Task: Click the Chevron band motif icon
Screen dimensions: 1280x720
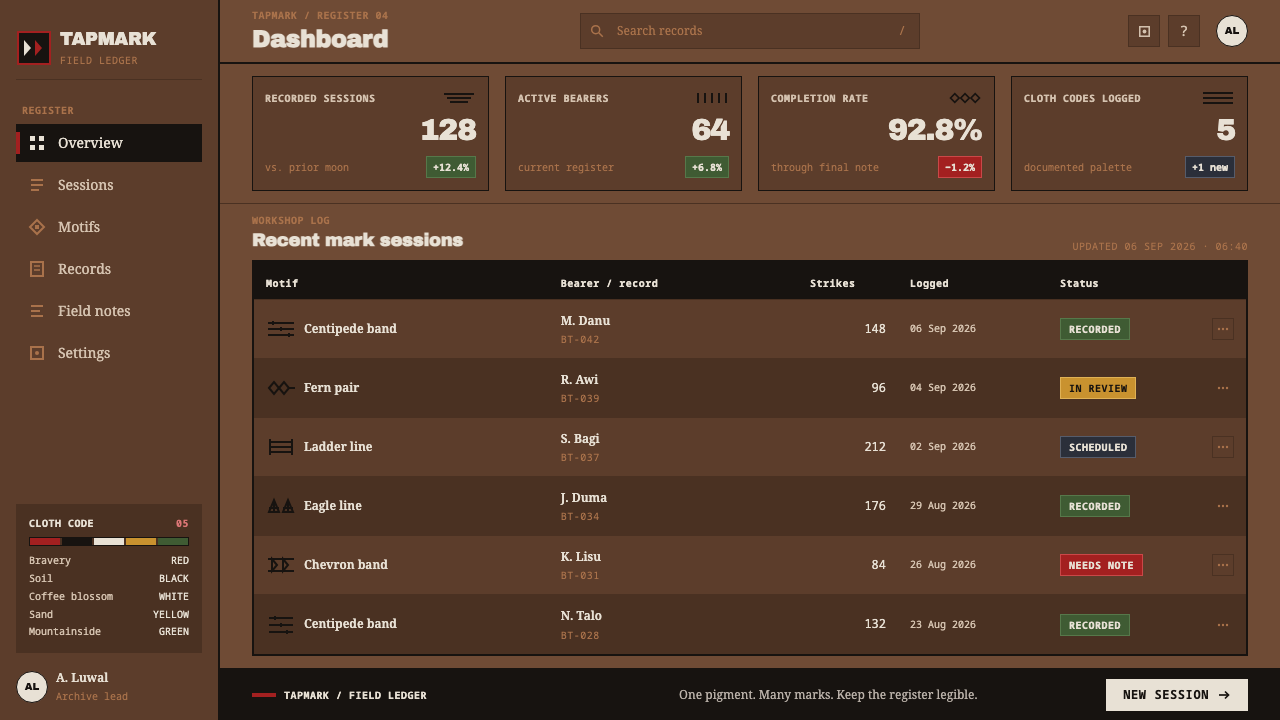Action: [x=281, y=565]
